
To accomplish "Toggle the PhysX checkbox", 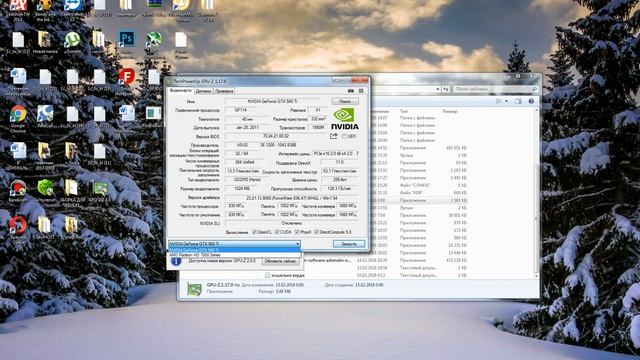I will pyautogui.click(x=297, y=232).
